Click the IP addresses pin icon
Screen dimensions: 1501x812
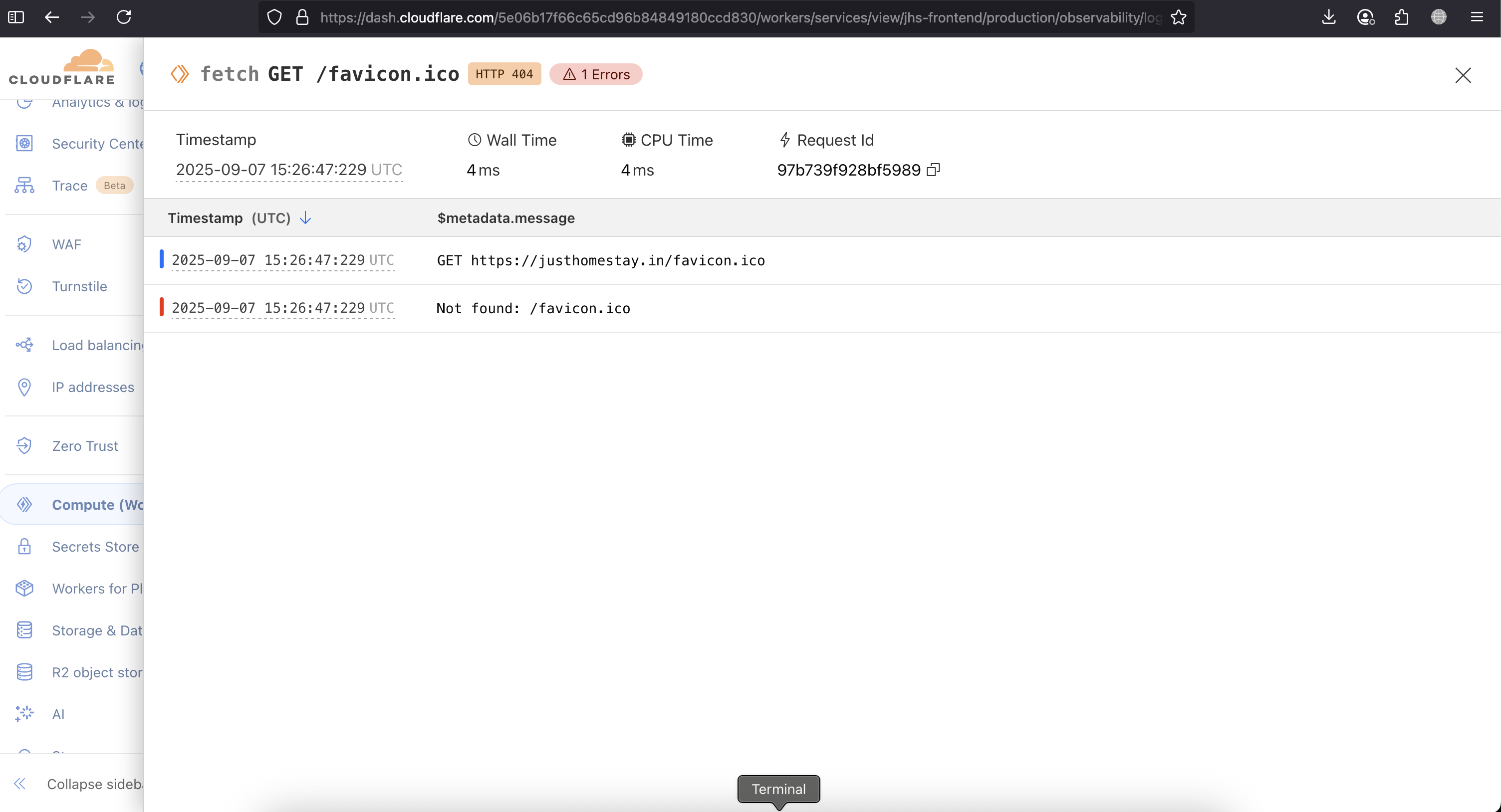coord(24,387)
